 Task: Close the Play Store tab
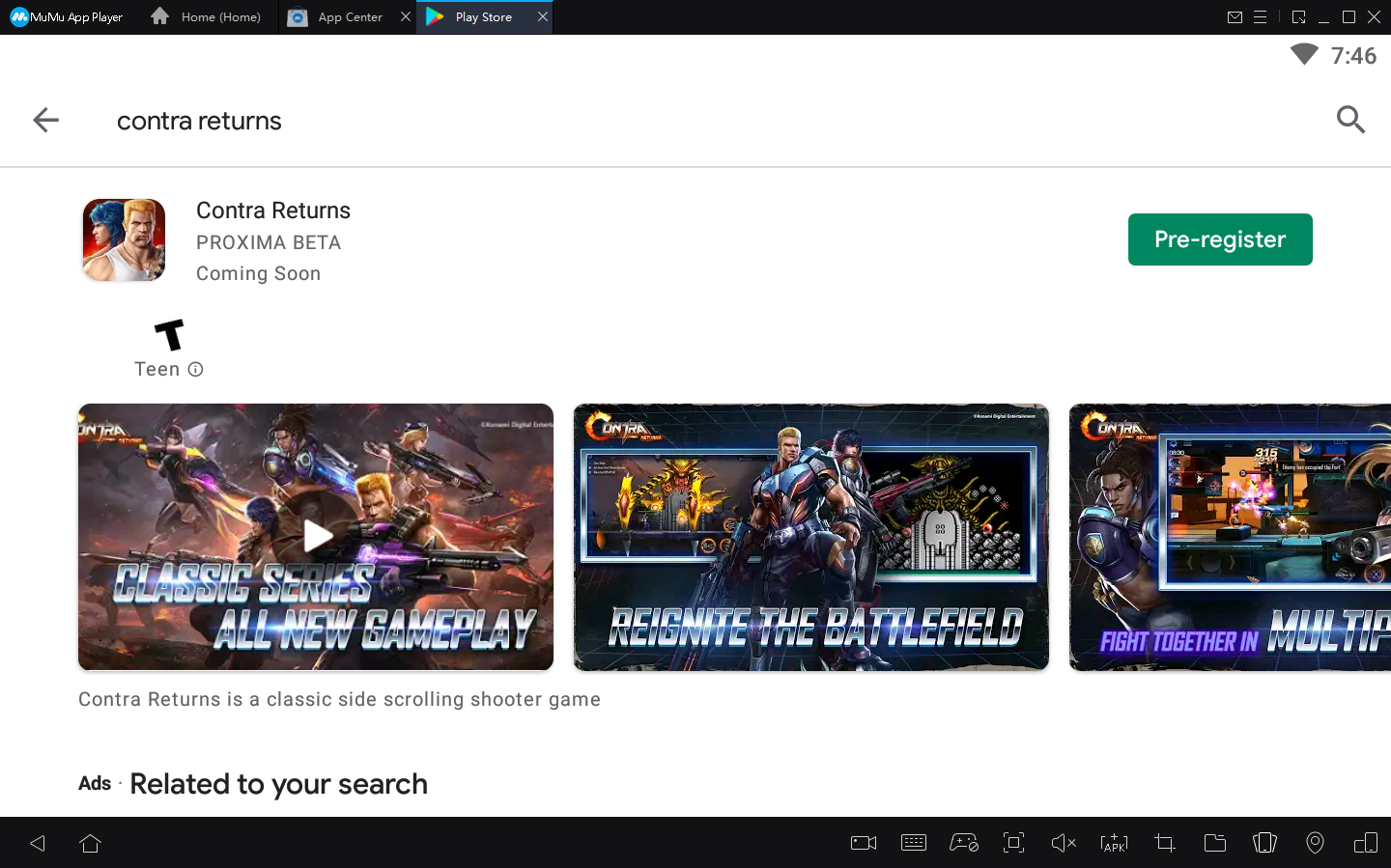pos(543,16)
